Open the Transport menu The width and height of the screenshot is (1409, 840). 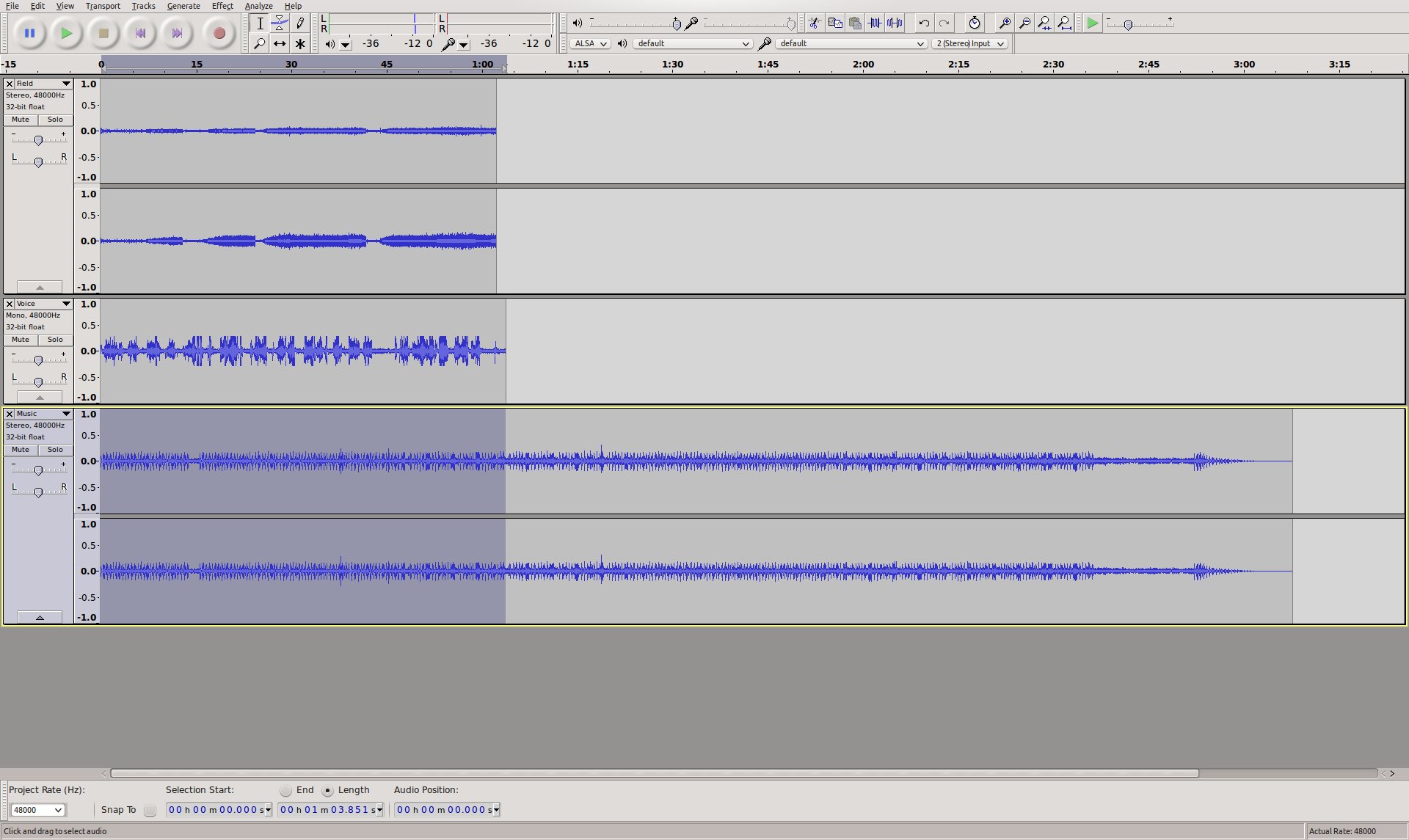point(103,6)
